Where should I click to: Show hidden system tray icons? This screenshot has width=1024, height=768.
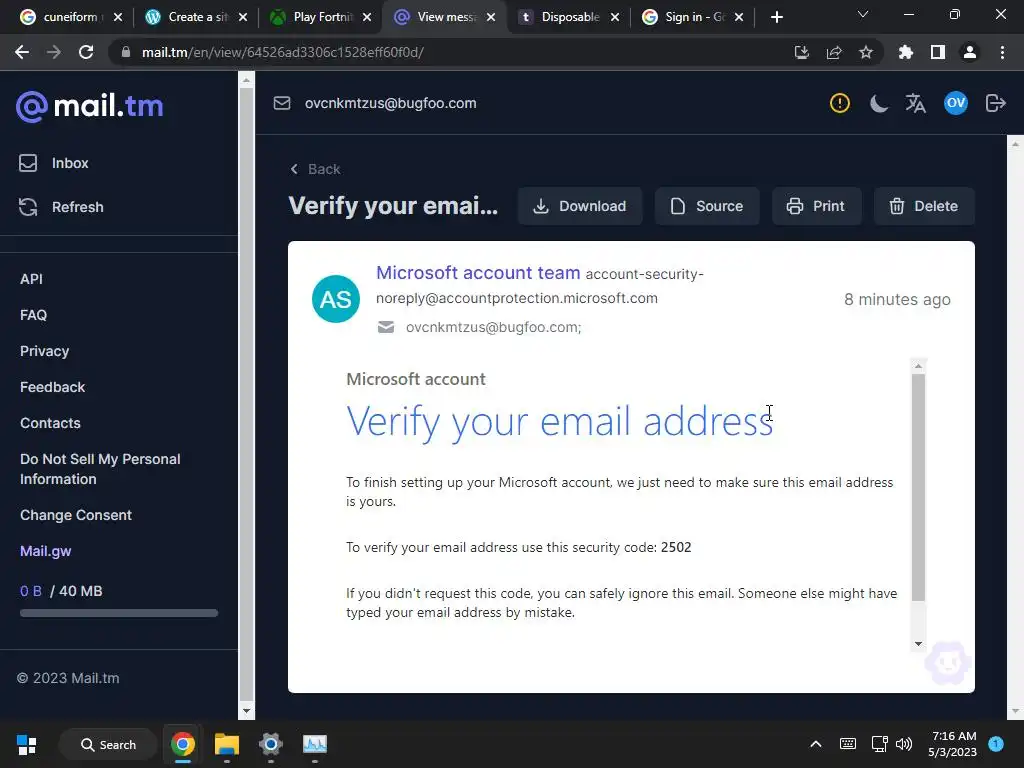(816, 744)
